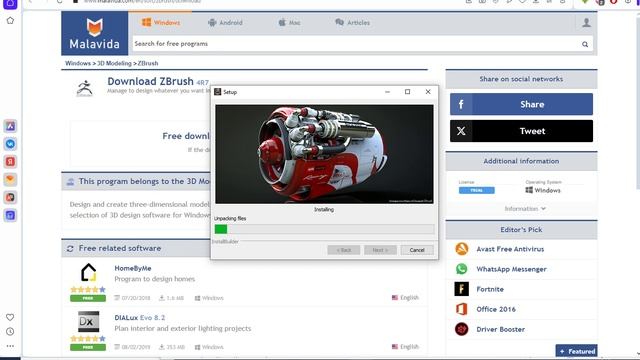Open the 3D Modeling breadcrumb link
This screenshot has width=640, height=360.
(114, 63)
